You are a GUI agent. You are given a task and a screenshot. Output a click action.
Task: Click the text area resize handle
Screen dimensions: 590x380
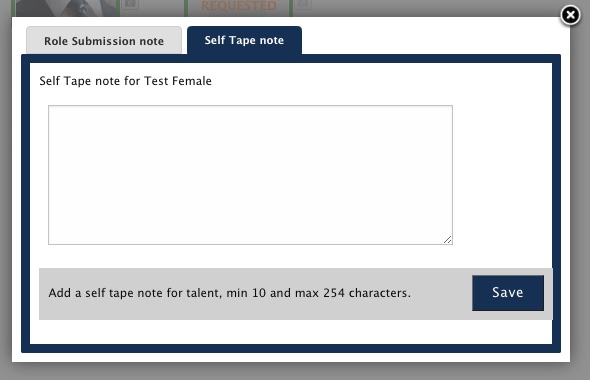click(447, 240)
